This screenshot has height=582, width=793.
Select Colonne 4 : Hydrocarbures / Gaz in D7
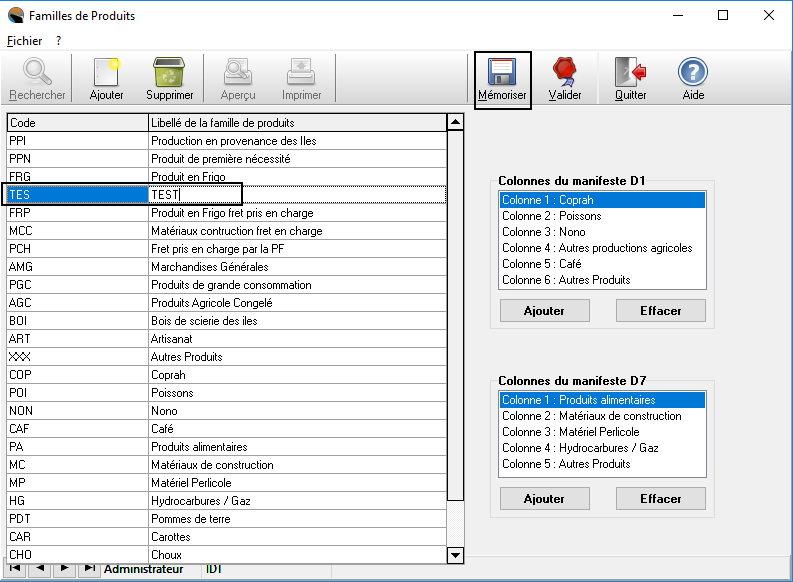click(579, 448)
